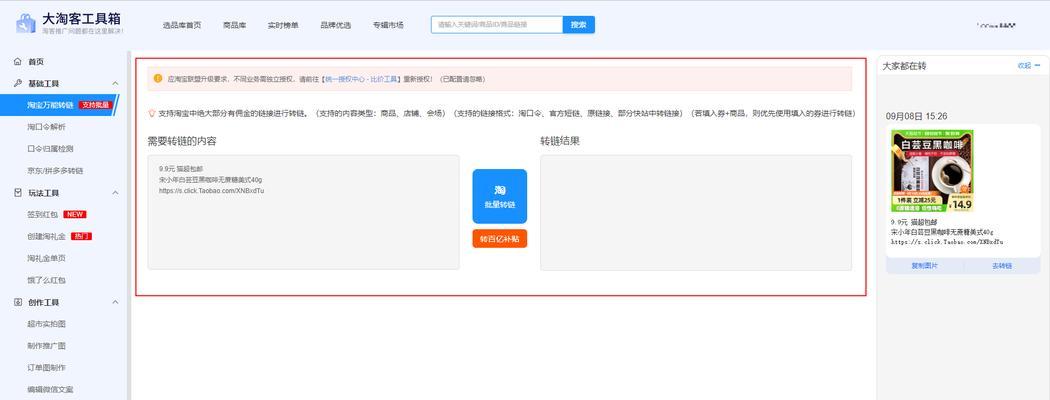Select 淘礼金单页 in sidebar

click(46, 258)
